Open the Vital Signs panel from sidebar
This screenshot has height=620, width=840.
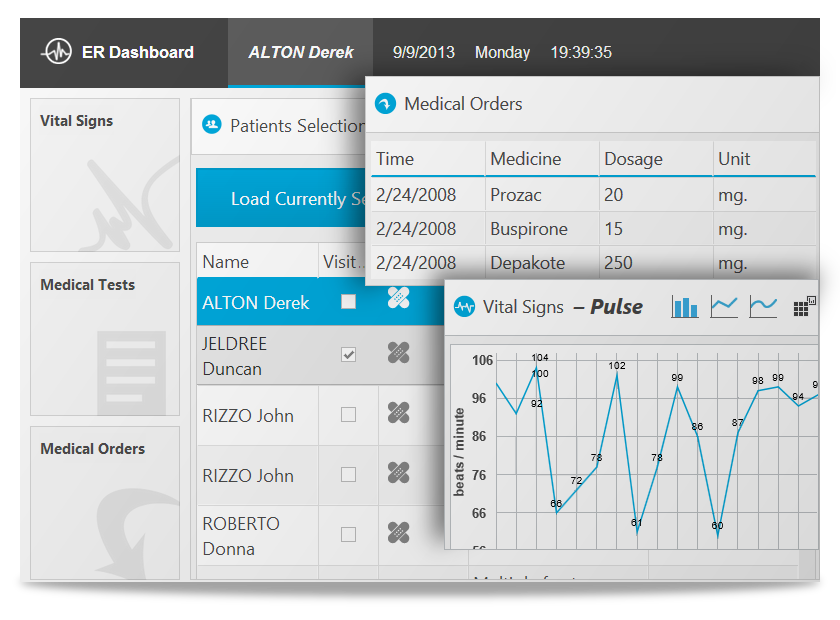click(104, 175)
